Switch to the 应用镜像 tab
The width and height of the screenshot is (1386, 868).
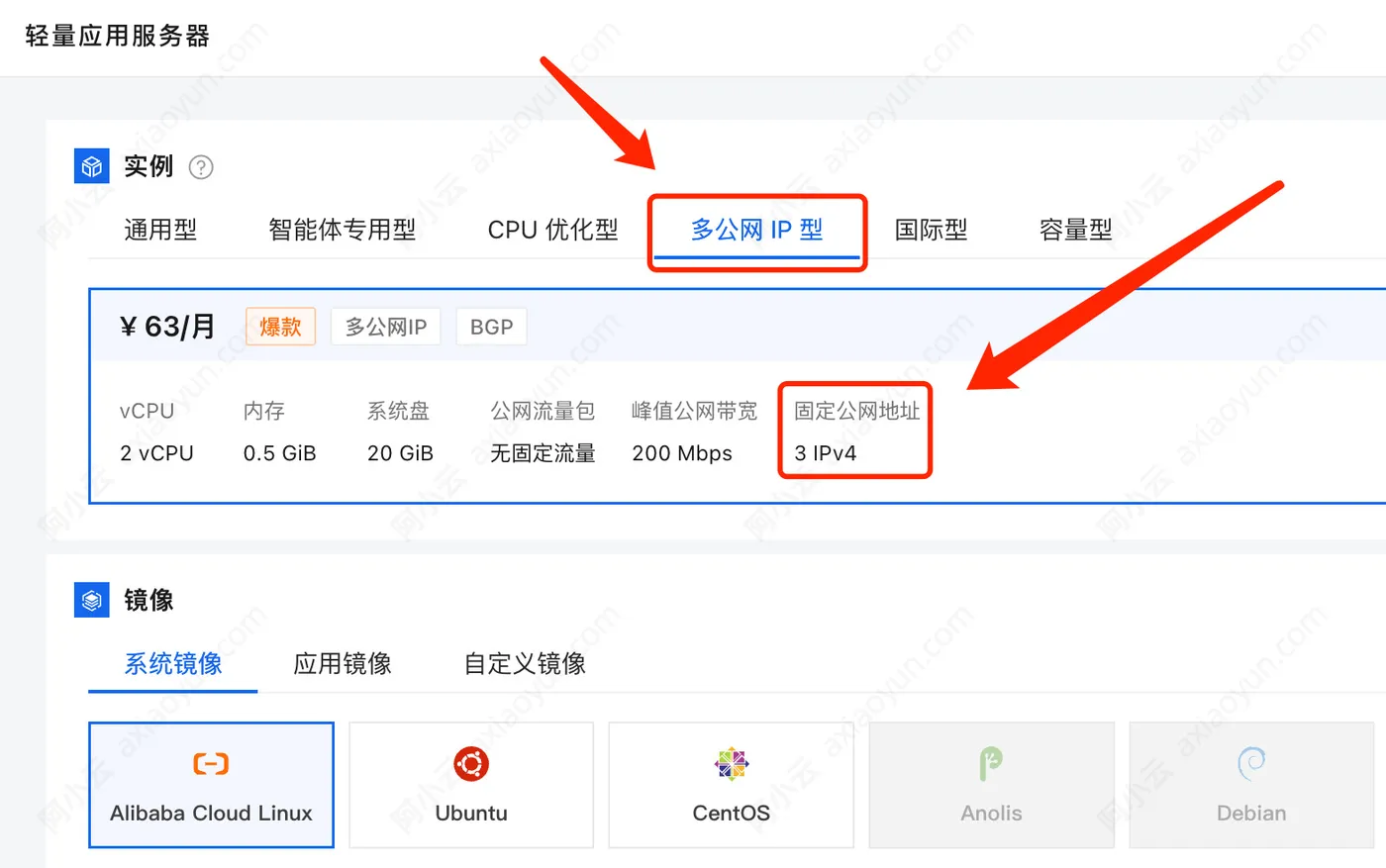tap(343, 663)
